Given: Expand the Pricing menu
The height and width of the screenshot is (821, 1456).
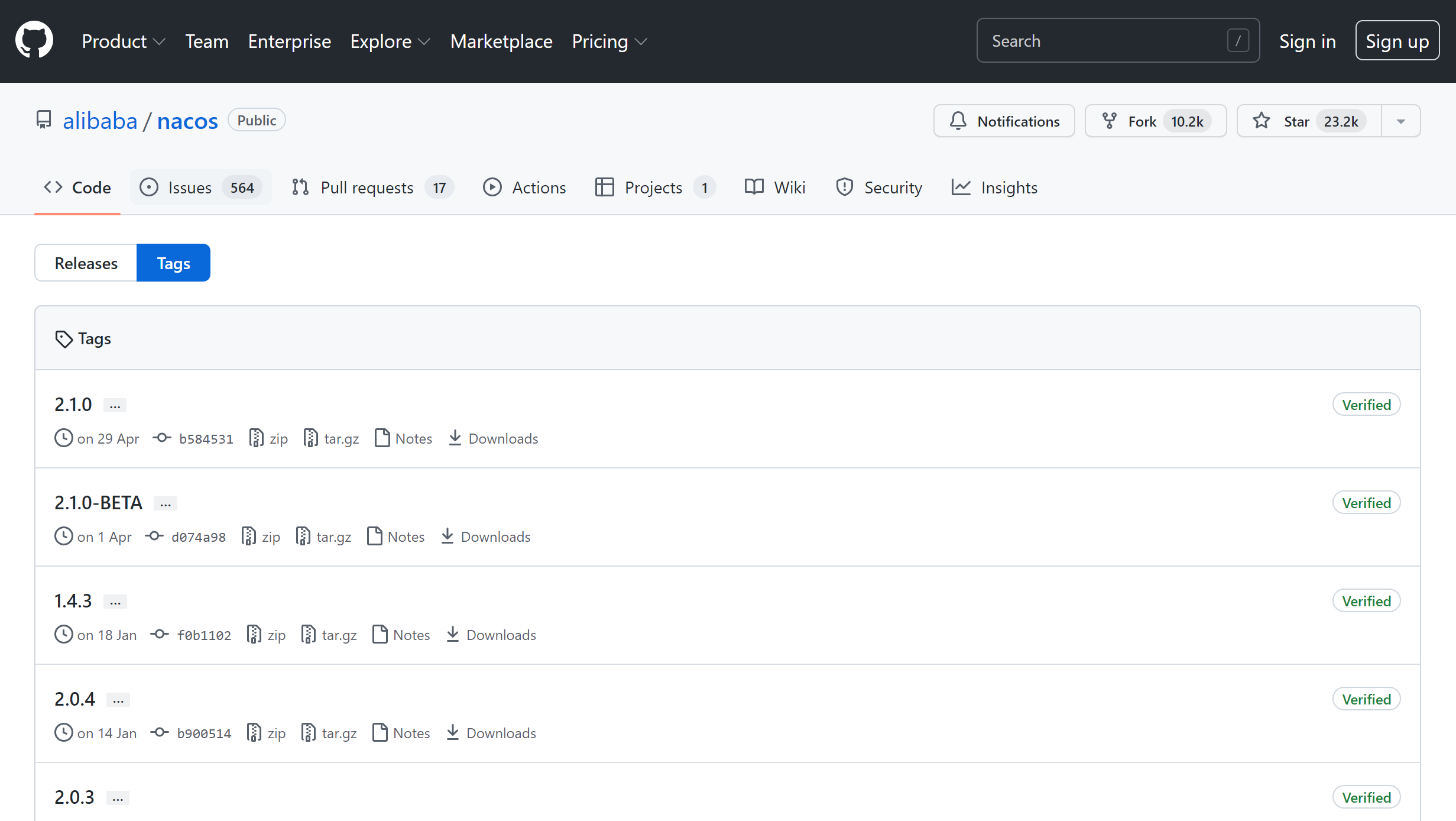Looking at the screenshot, I should [609, 41].
